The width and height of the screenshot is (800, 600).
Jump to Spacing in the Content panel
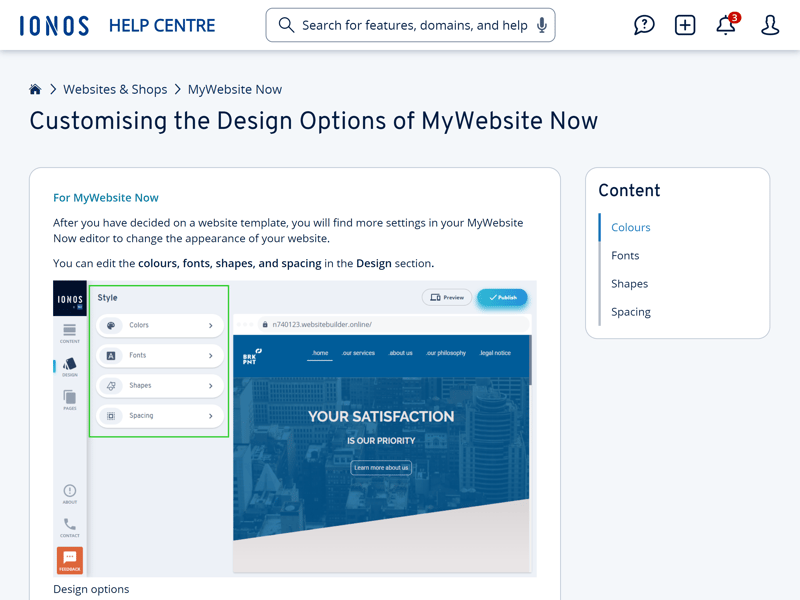tap(631, 312)
